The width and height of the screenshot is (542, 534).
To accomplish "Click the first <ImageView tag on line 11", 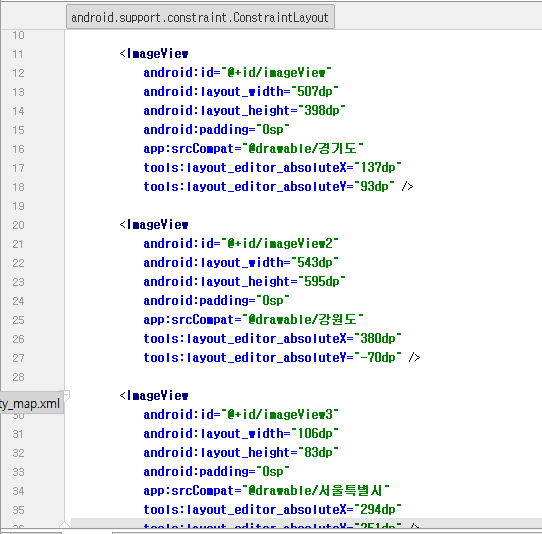I will pyautogui.click(x=154, y=54).
